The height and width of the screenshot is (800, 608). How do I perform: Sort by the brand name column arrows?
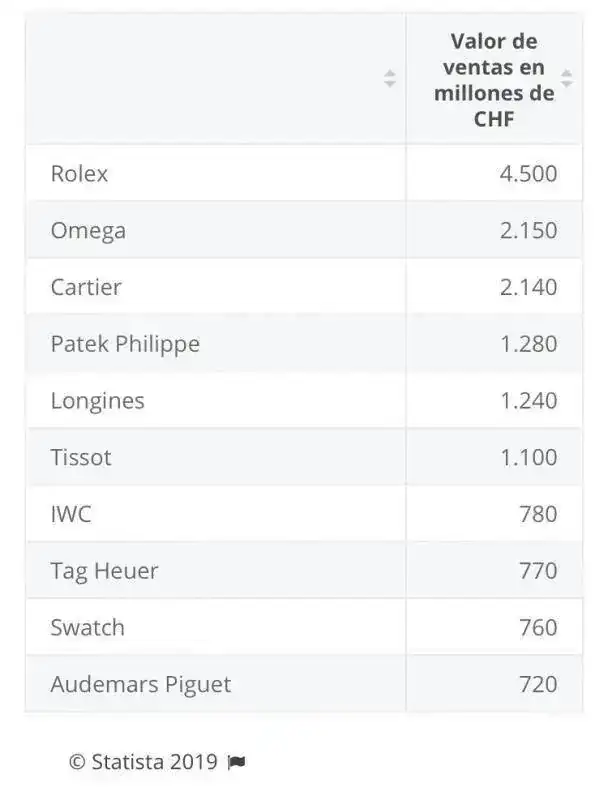pos(389,79)
